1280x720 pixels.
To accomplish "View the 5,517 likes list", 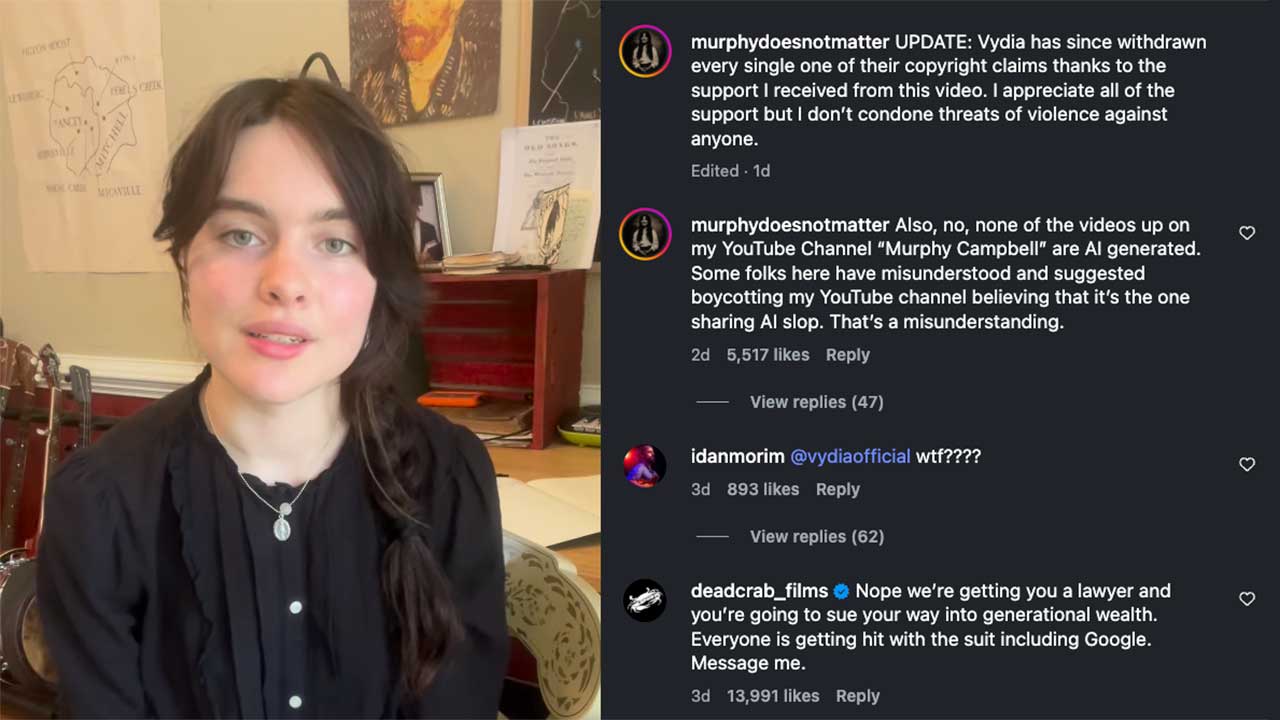I will coord(768,355).
